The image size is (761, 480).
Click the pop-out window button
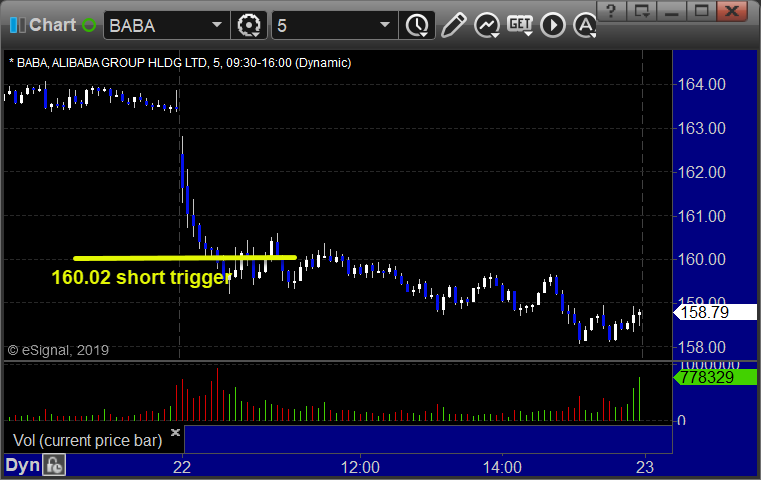point(641,10)
